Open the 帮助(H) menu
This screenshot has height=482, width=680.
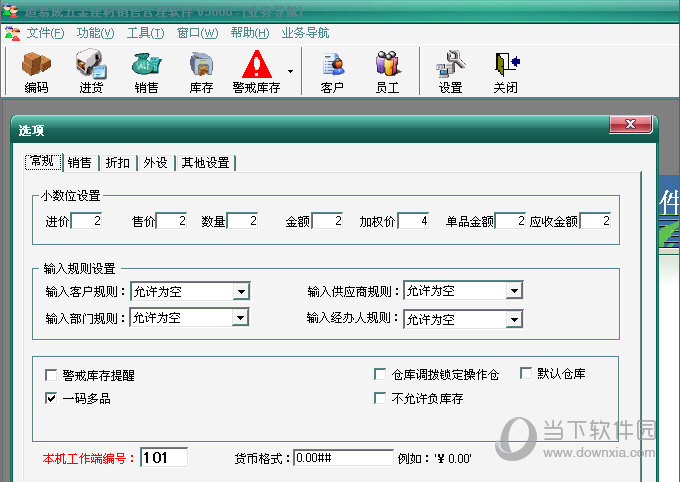250,33
